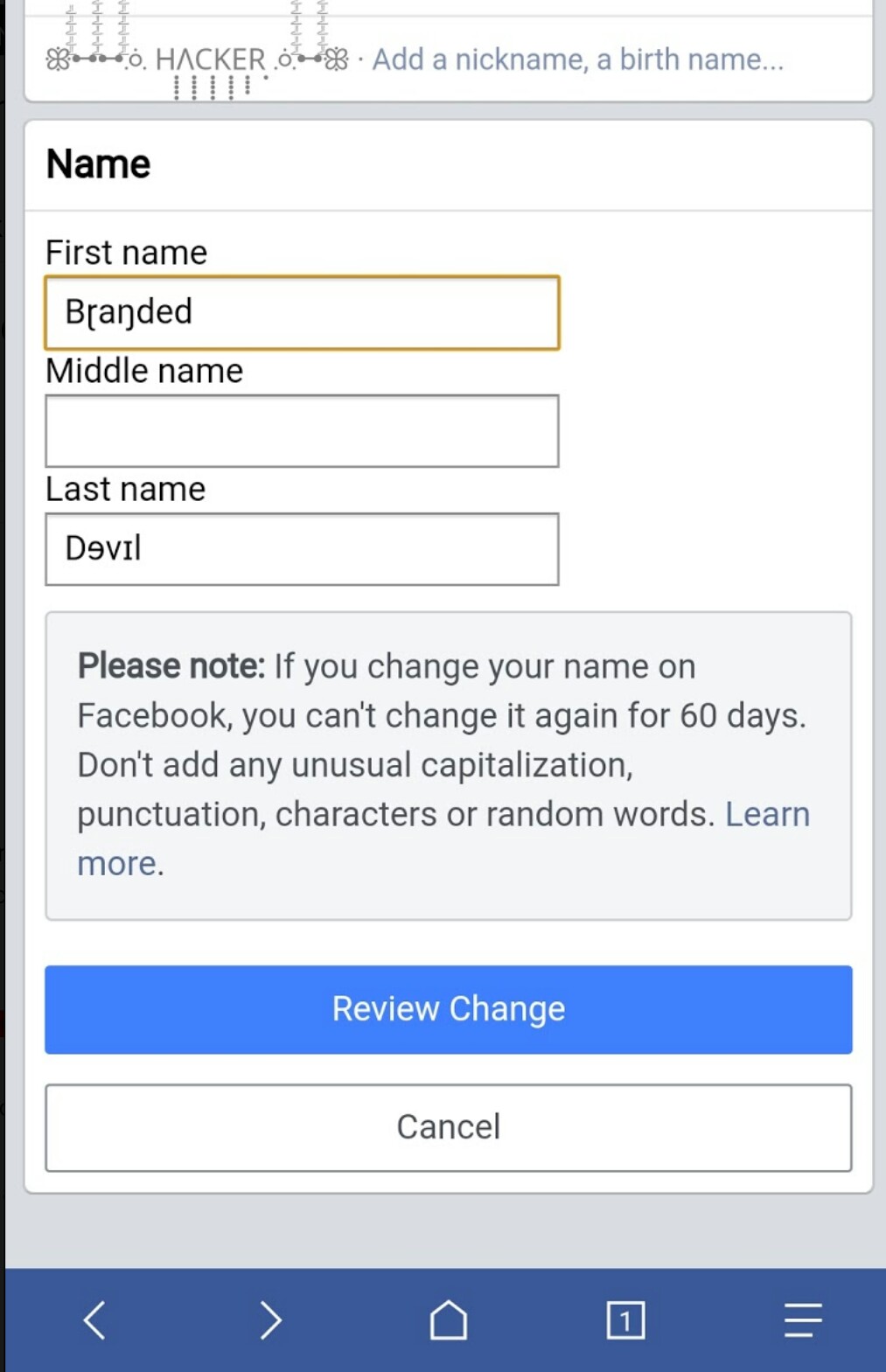Open the 'Learn more' link
886x1372 pixels.
[768, 814]
